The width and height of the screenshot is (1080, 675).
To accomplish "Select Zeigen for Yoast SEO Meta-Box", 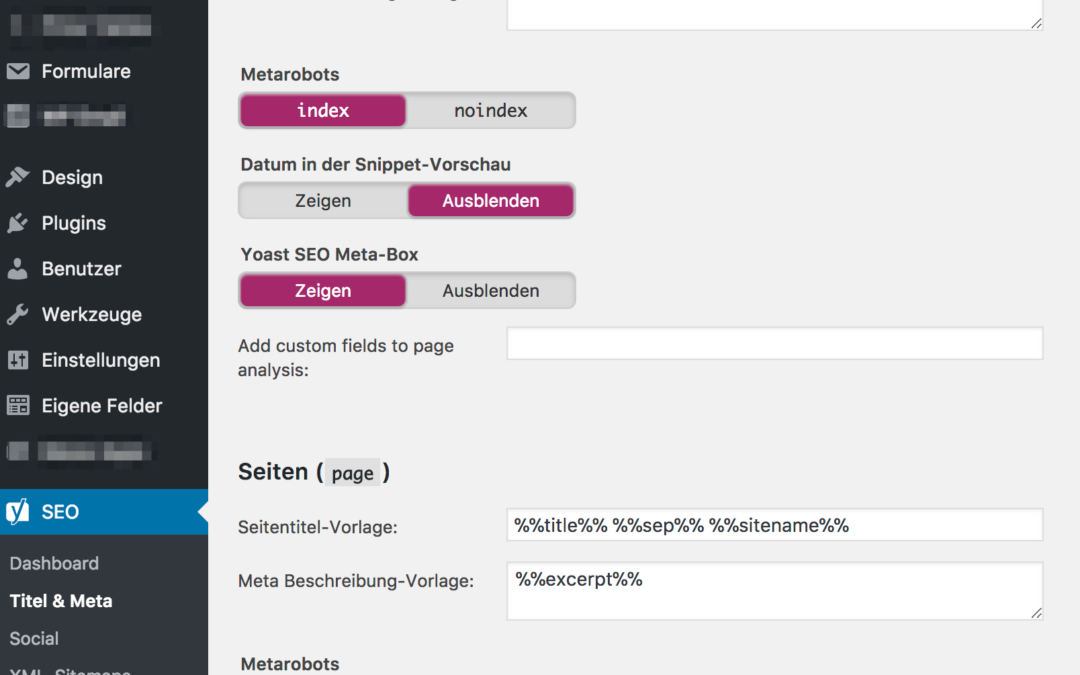I will 323,291.
